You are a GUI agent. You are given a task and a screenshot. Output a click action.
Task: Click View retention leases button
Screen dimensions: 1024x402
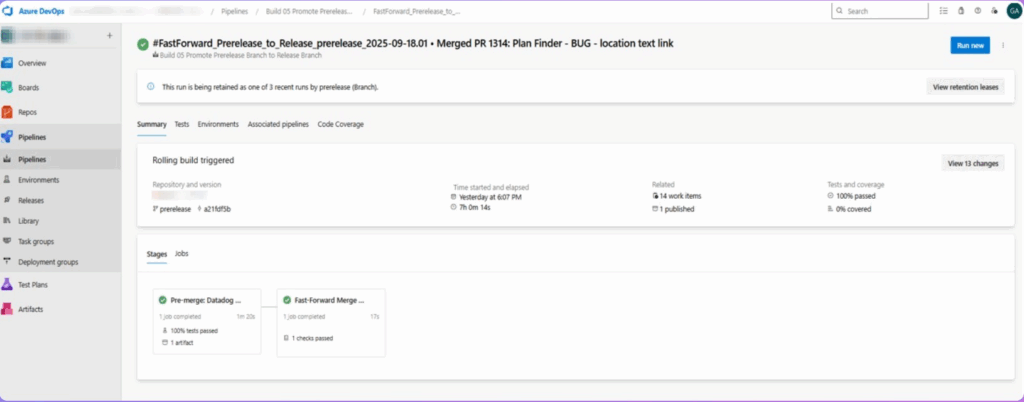[x=965, y=87]
